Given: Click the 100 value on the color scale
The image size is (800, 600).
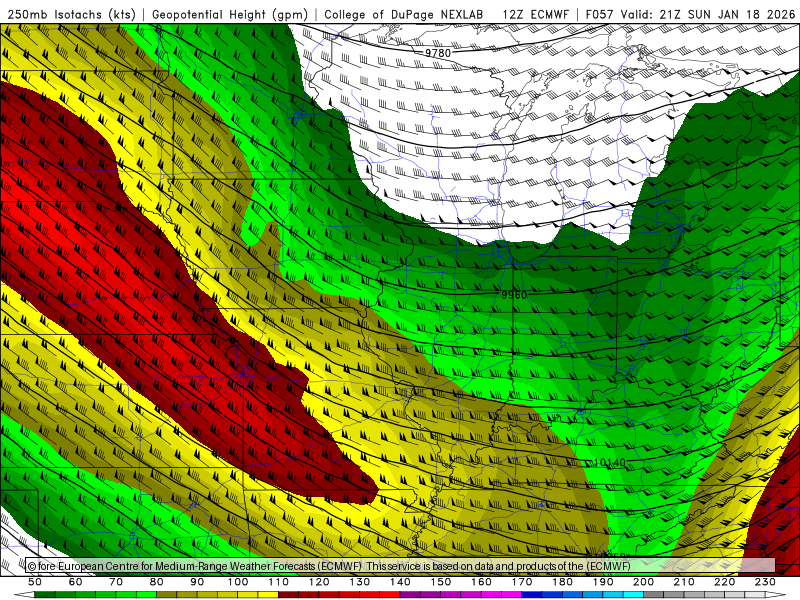Looking at the screenshot, I should point(238,582).
